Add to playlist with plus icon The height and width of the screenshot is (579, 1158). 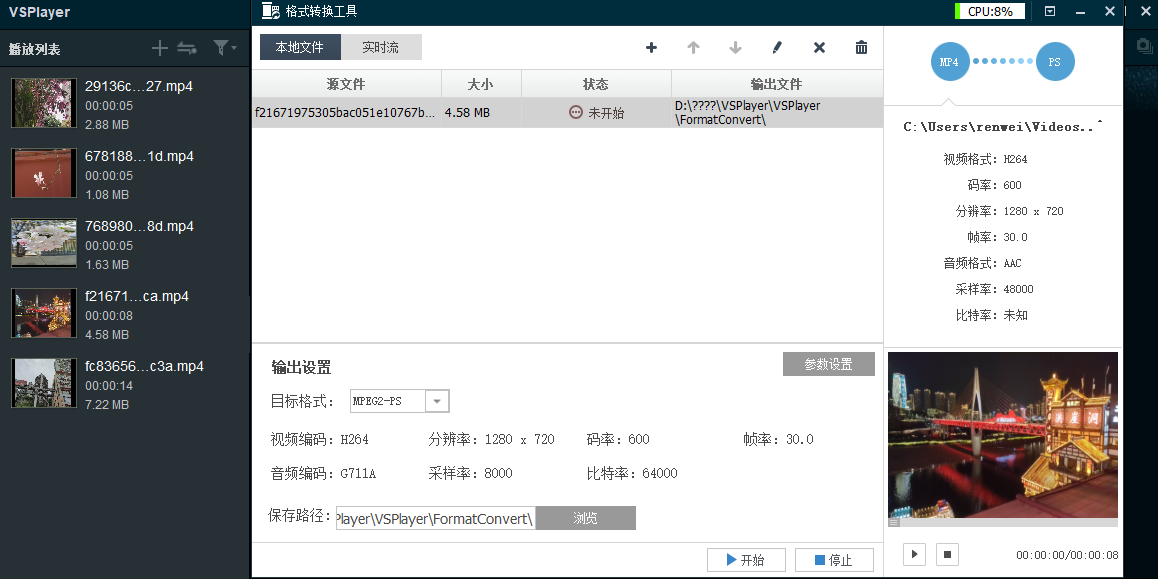(160, 48)
